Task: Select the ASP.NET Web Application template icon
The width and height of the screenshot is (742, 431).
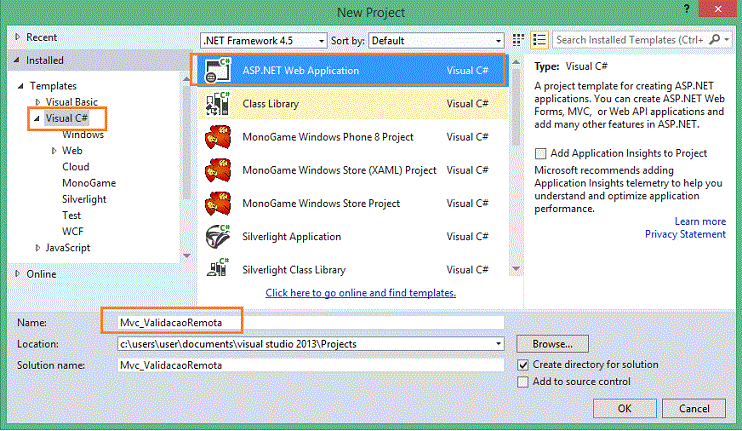Action: pos(218,70)
